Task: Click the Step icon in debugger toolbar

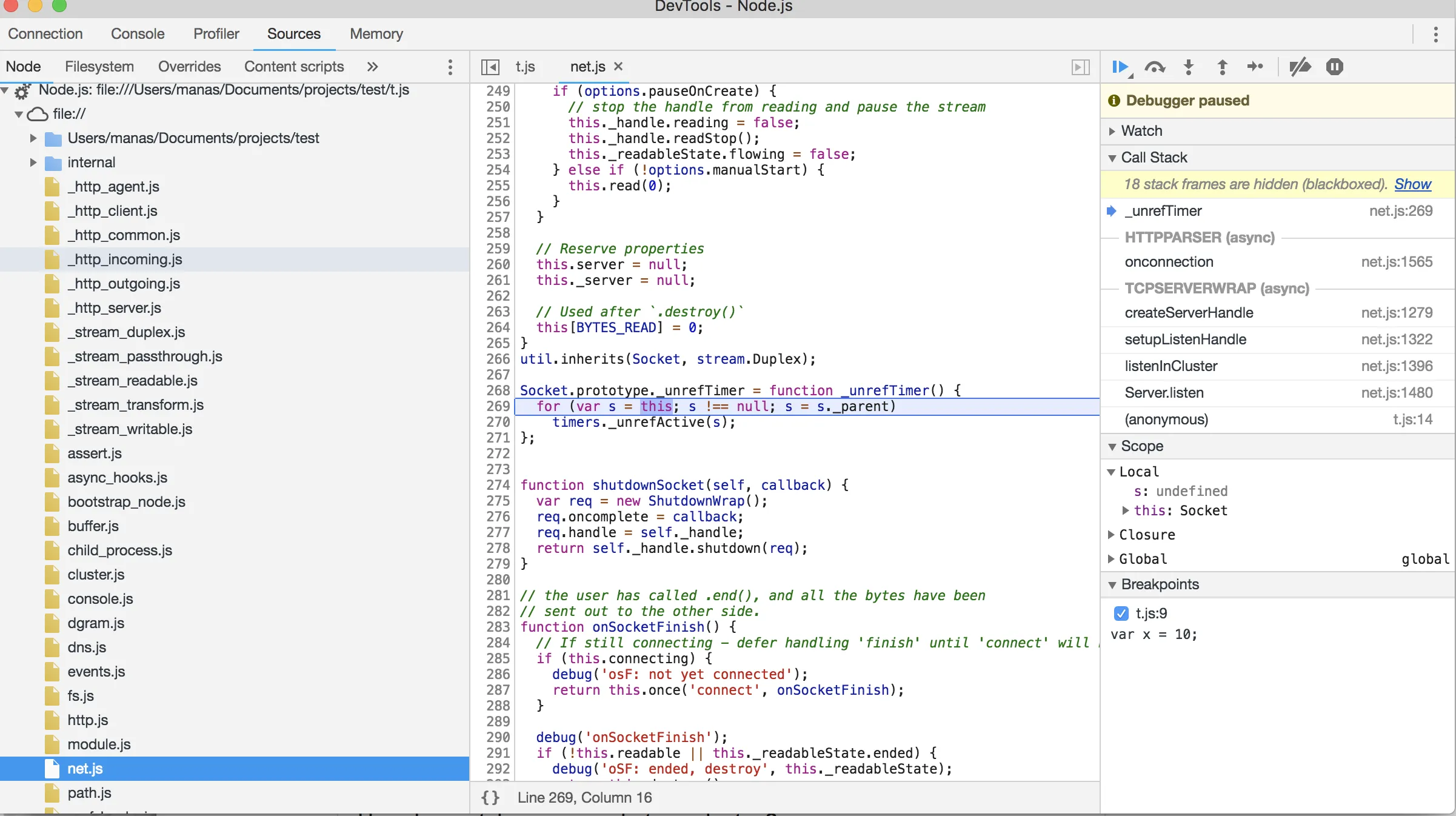Action: 1255,67
